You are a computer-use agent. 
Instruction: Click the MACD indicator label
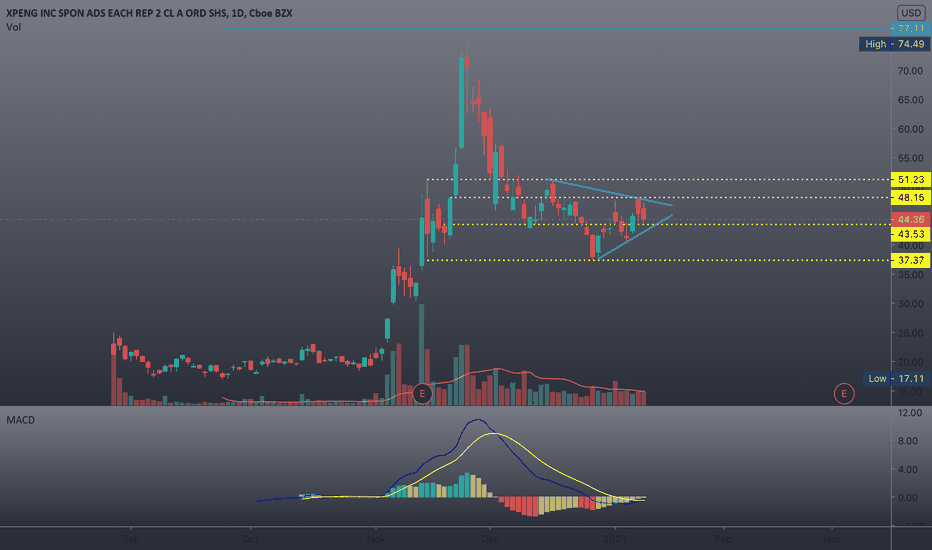pos(20,420)
